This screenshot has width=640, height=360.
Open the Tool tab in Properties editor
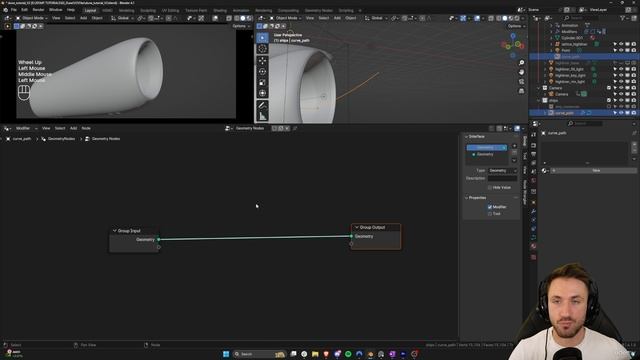pyautogui.click(x=533, y=134)
